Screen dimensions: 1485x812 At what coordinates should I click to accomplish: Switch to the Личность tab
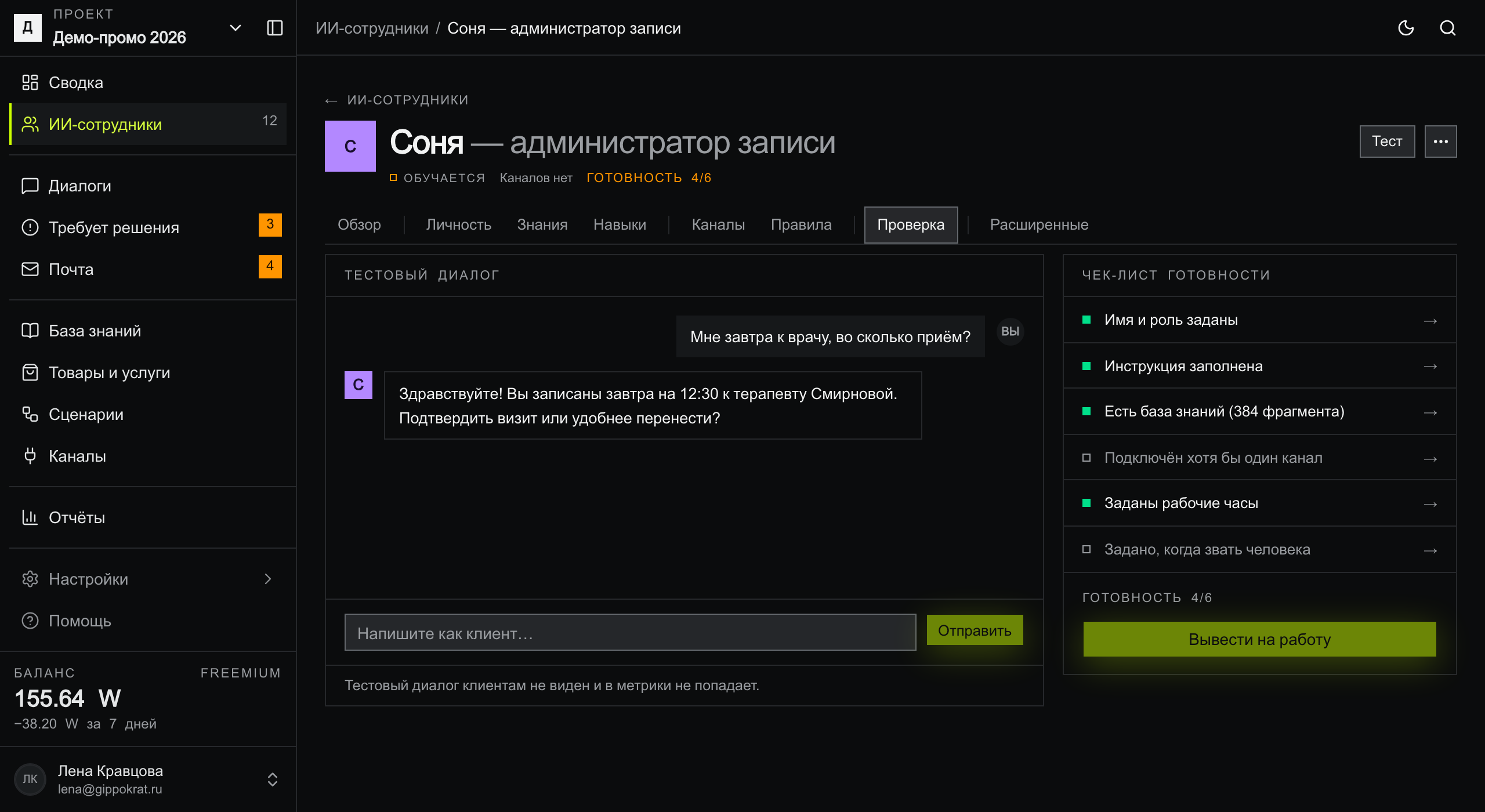click(458, 225)
